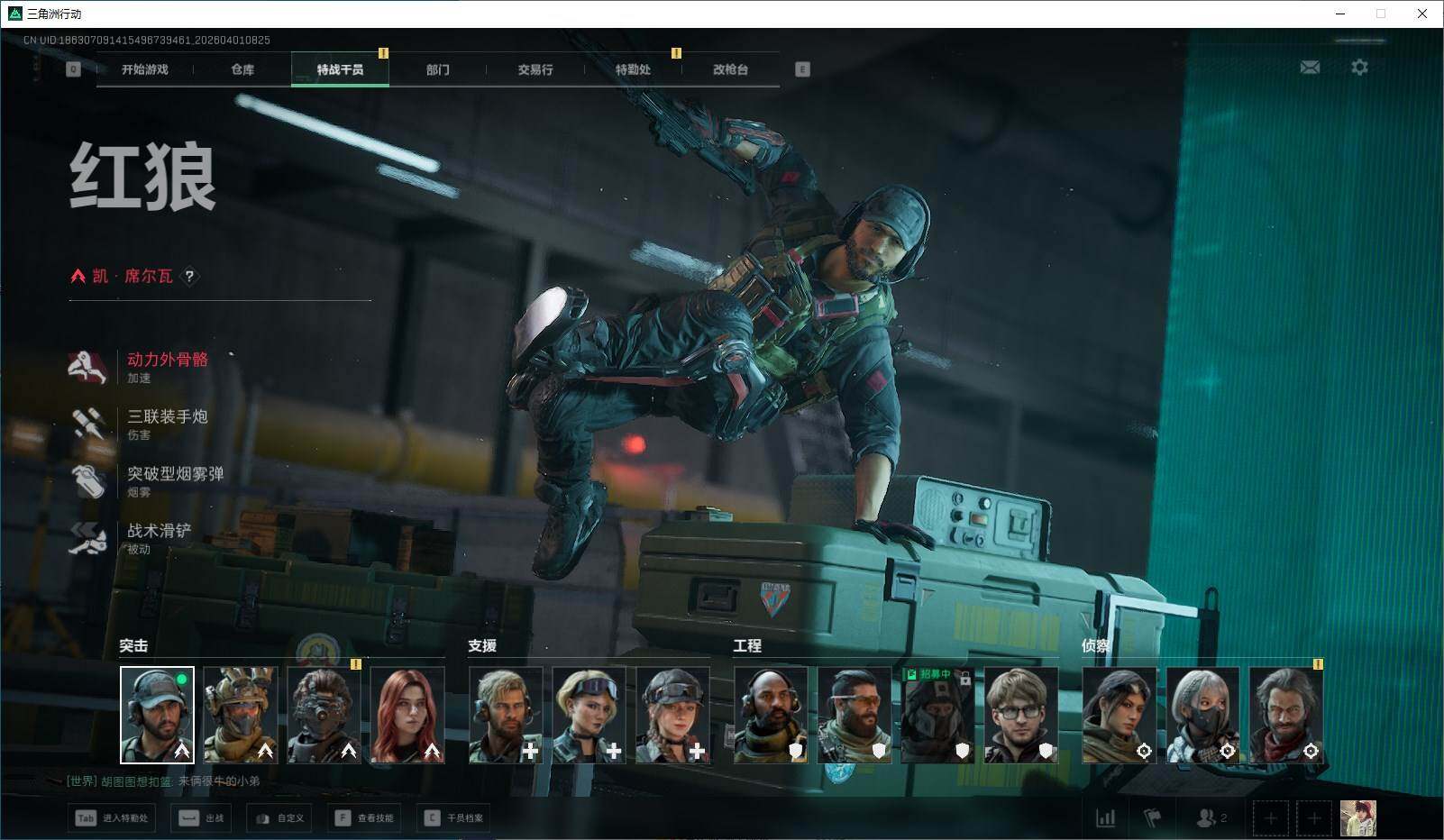Open the world chat message 来俩很牛的小弟
This screenshot has width=1444, height=840.
tap(219, 781)
